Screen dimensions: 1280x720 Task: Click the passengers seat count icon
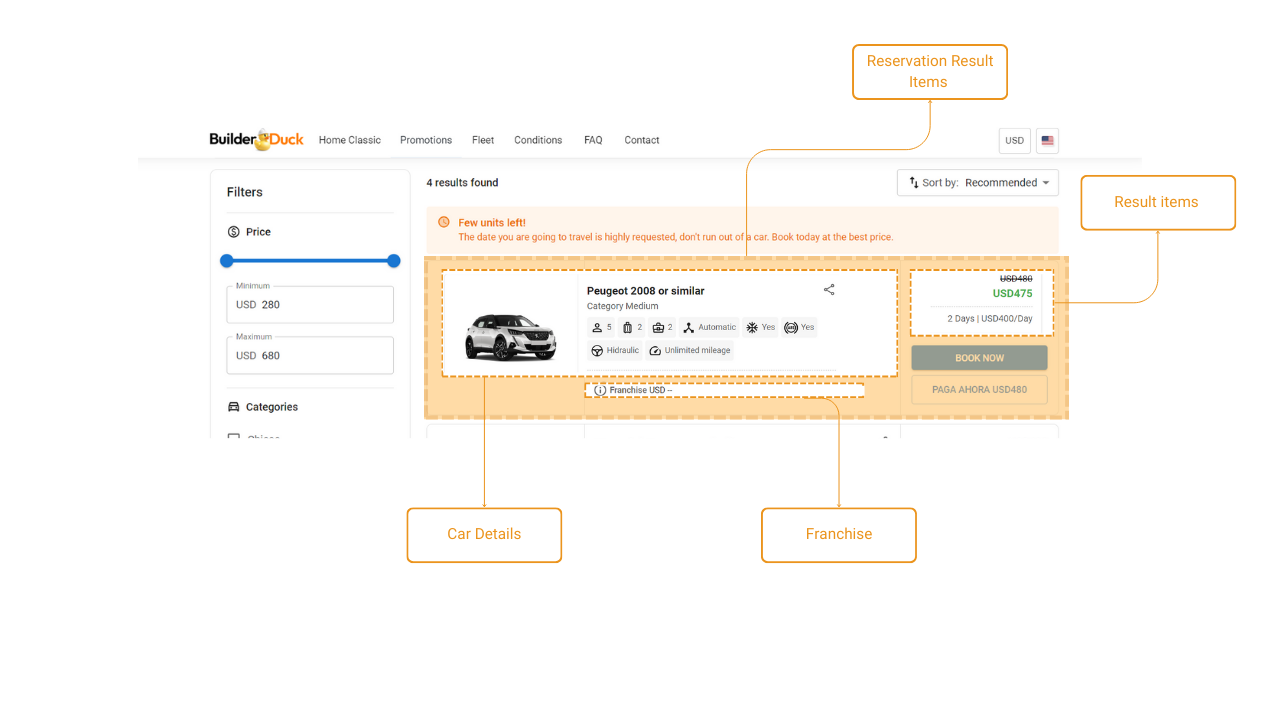(597, 328)
